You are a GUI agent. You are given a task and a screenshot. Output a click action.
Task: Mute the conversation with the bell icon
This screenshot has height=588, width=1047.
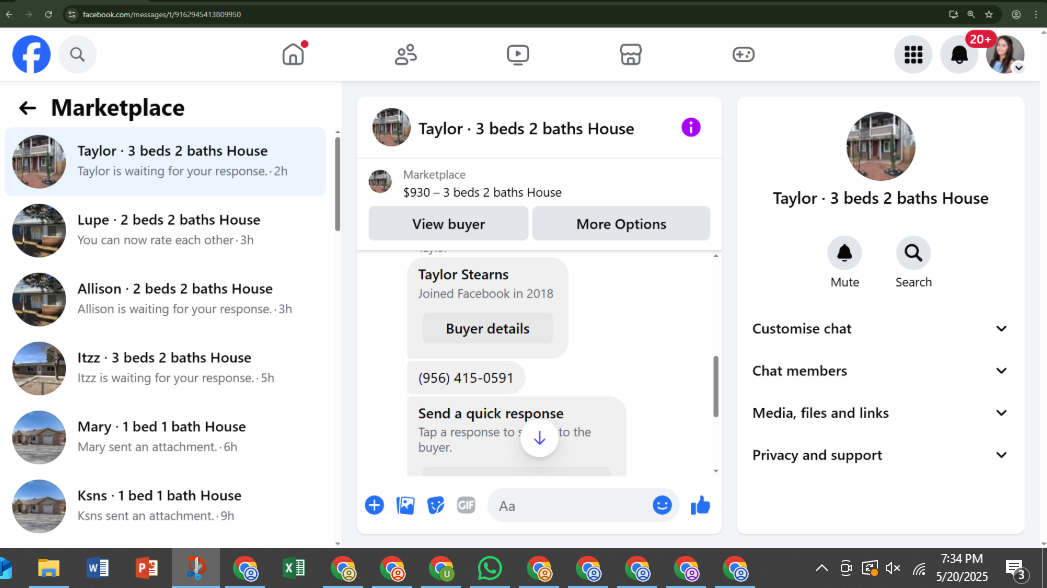pyautogui.click(x=845, y=253)
